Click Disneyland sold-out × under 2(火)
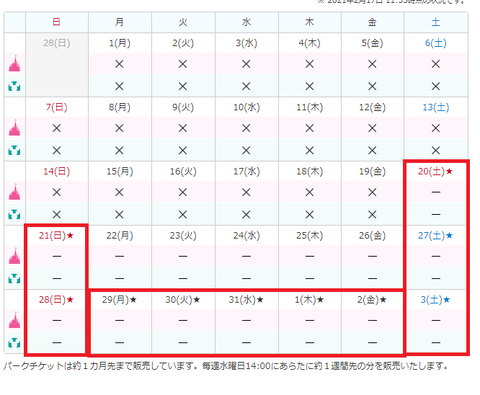The height and width of the screenshot is (395, 480). pos(183,64)
